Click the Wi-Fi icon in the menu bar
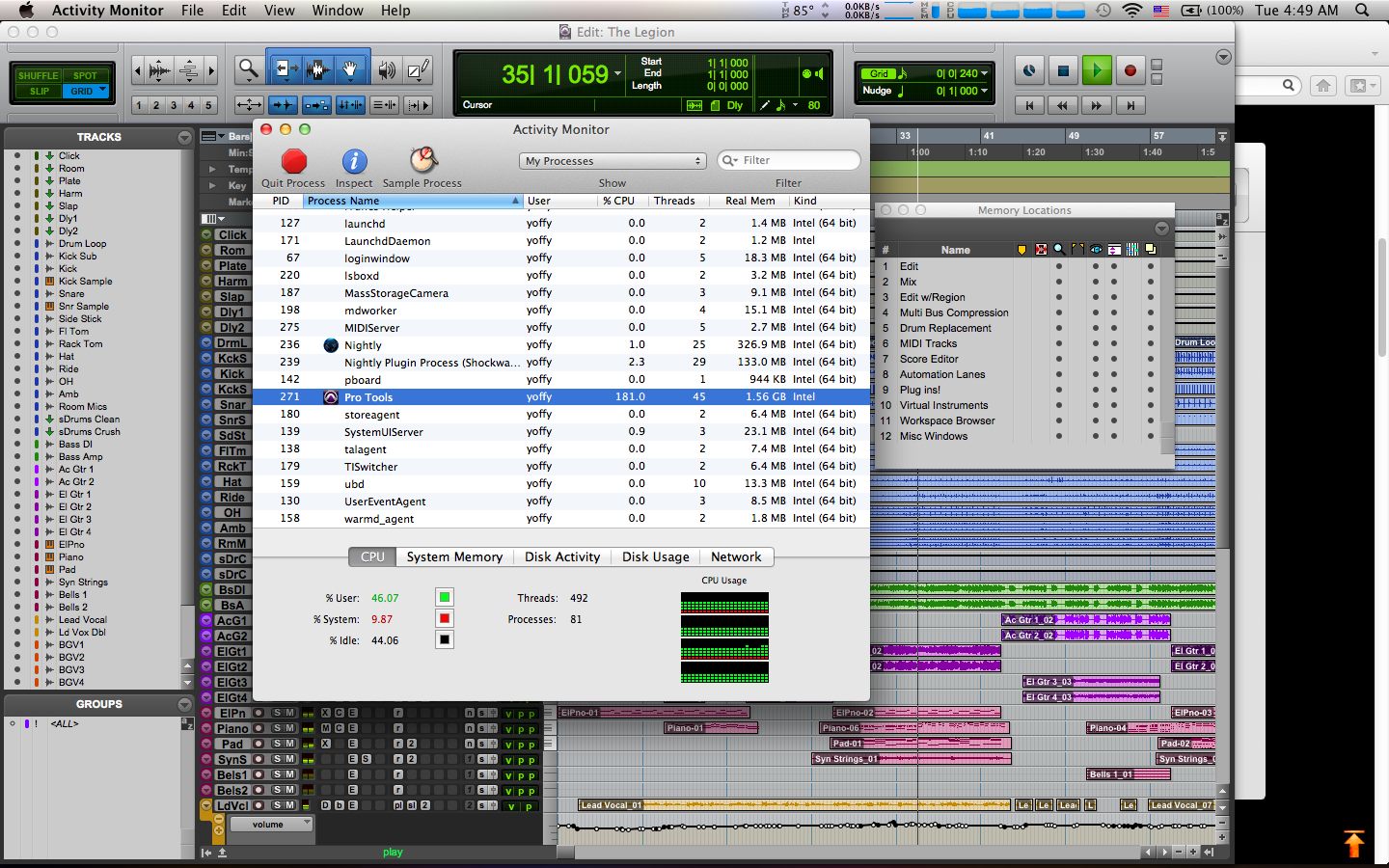This screenshot has width=1389, height=868. click(1132, 11)
